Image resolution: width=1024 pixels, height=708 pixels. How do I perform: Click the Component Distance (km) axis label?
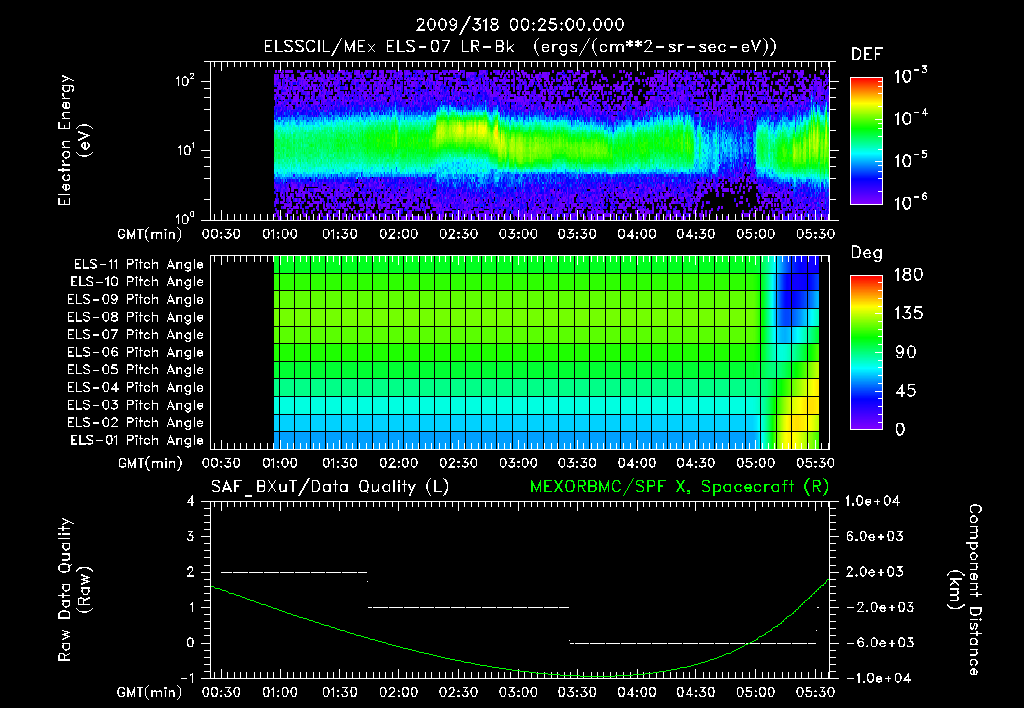(x=965, y=590)
